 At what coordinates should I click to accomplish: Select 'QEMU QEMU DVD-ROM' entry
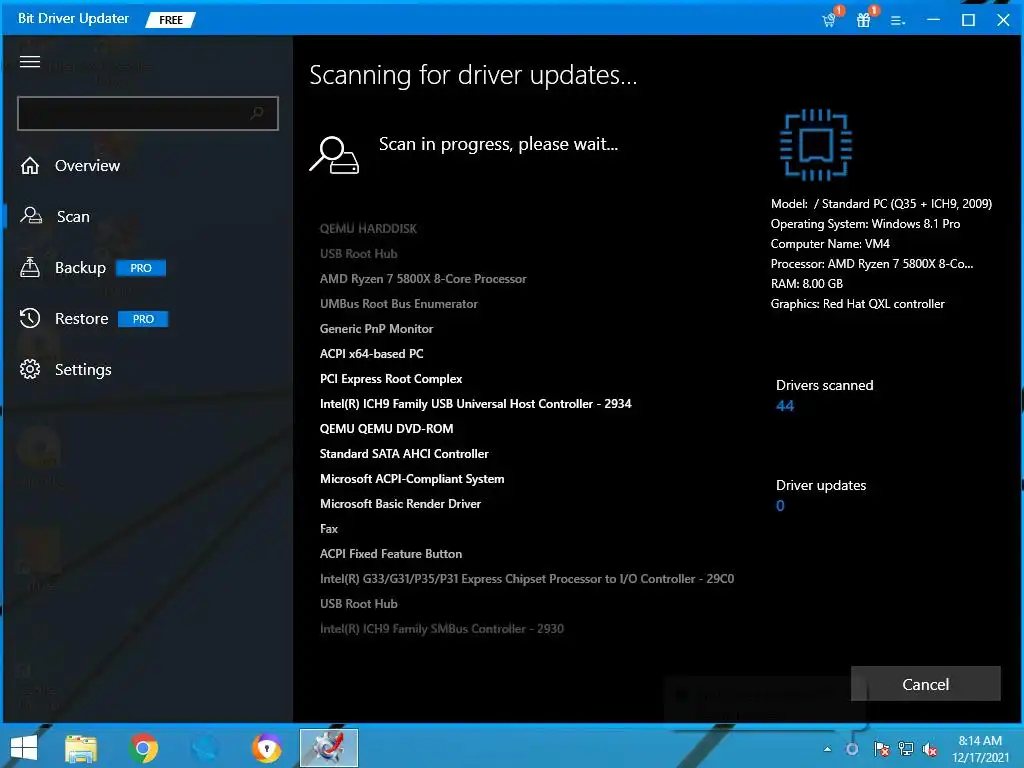[387, 429]
